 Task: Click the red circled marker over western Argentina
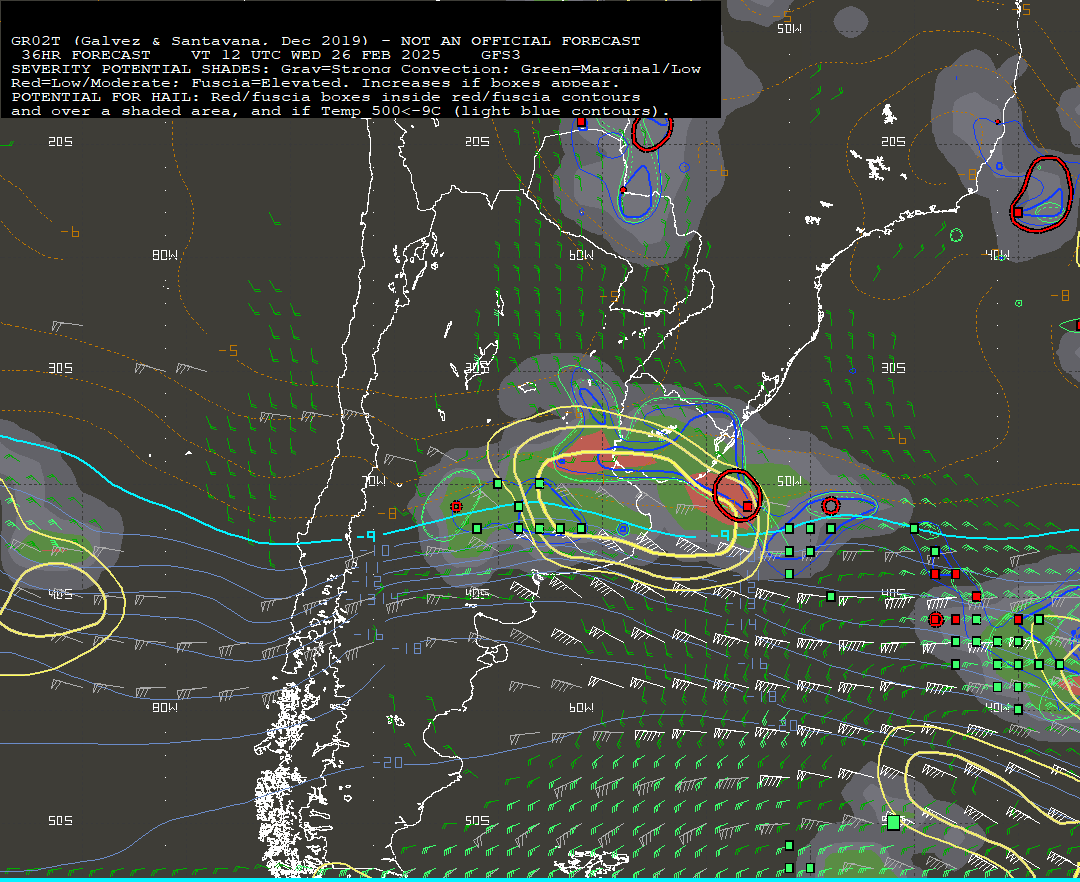point(455,507)
